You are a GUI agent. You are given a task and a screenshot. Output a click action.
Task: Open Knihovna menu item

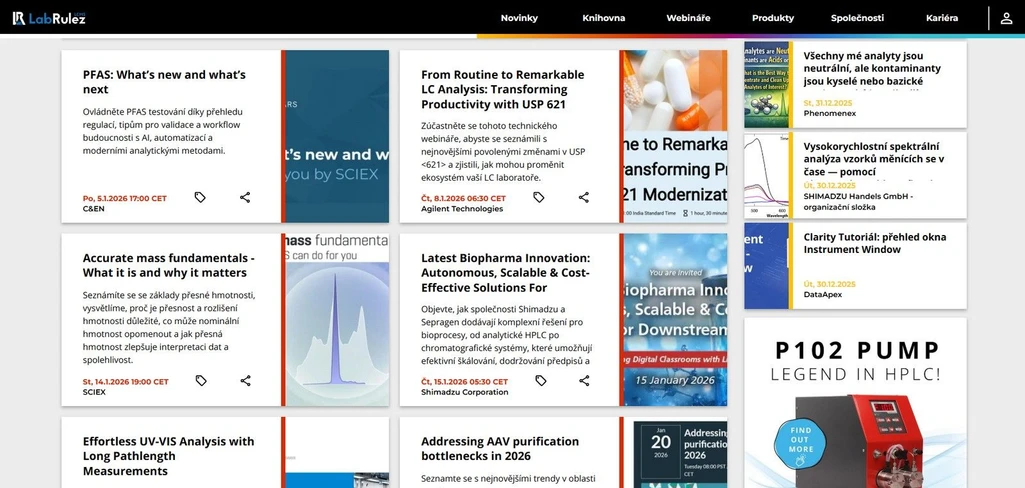click(603, 18)
